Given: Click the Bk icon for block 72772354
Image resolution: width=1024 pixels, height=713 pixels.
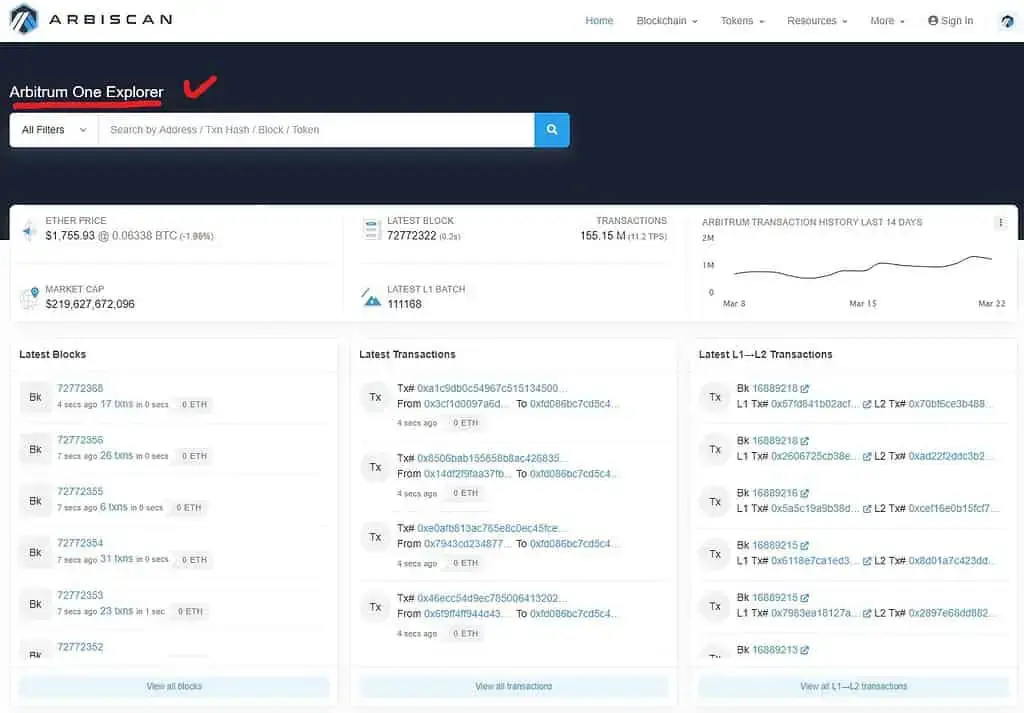Looking at the screenshot, I should (35, 552).
